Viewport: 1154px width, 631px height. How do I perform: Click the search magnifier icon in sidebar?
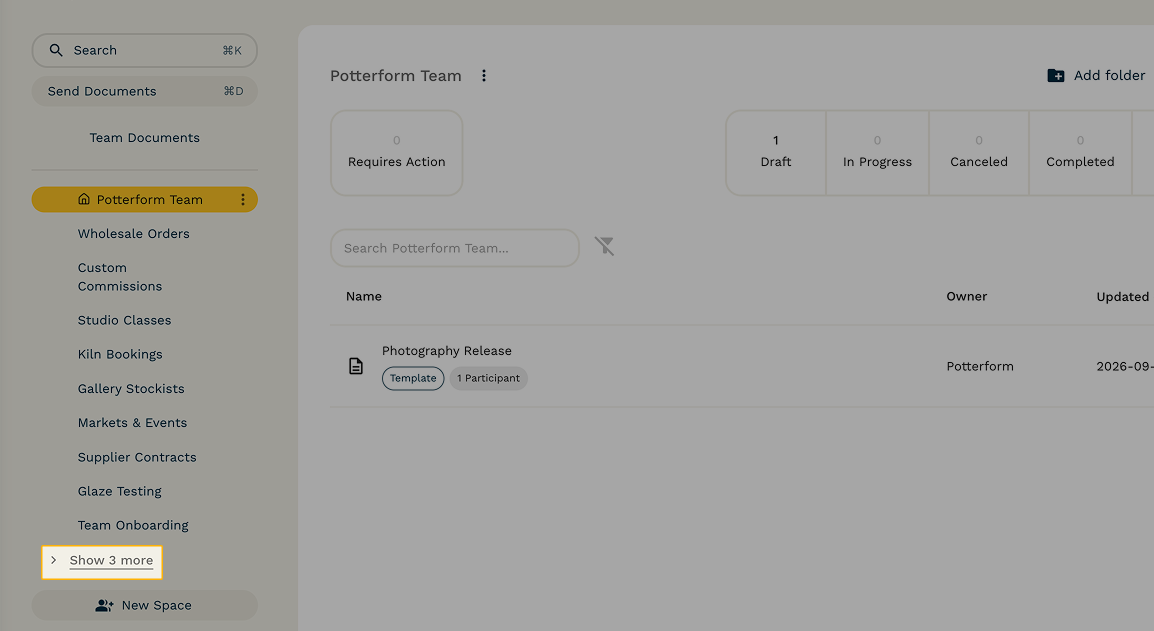click(x=56, y=50)
